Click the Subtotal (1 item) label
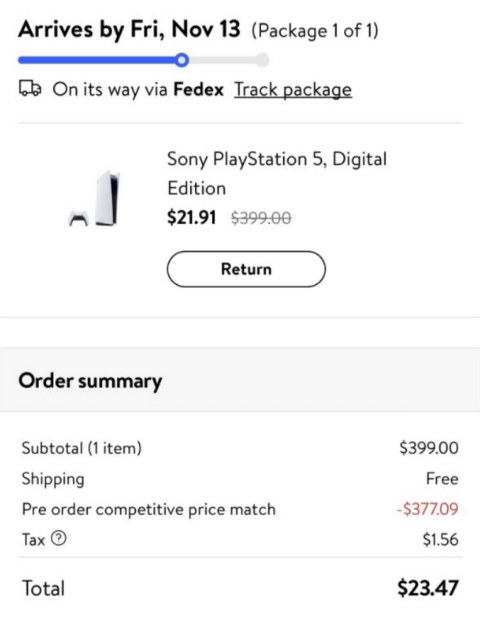The image size is (480, 620). point(82,448)
